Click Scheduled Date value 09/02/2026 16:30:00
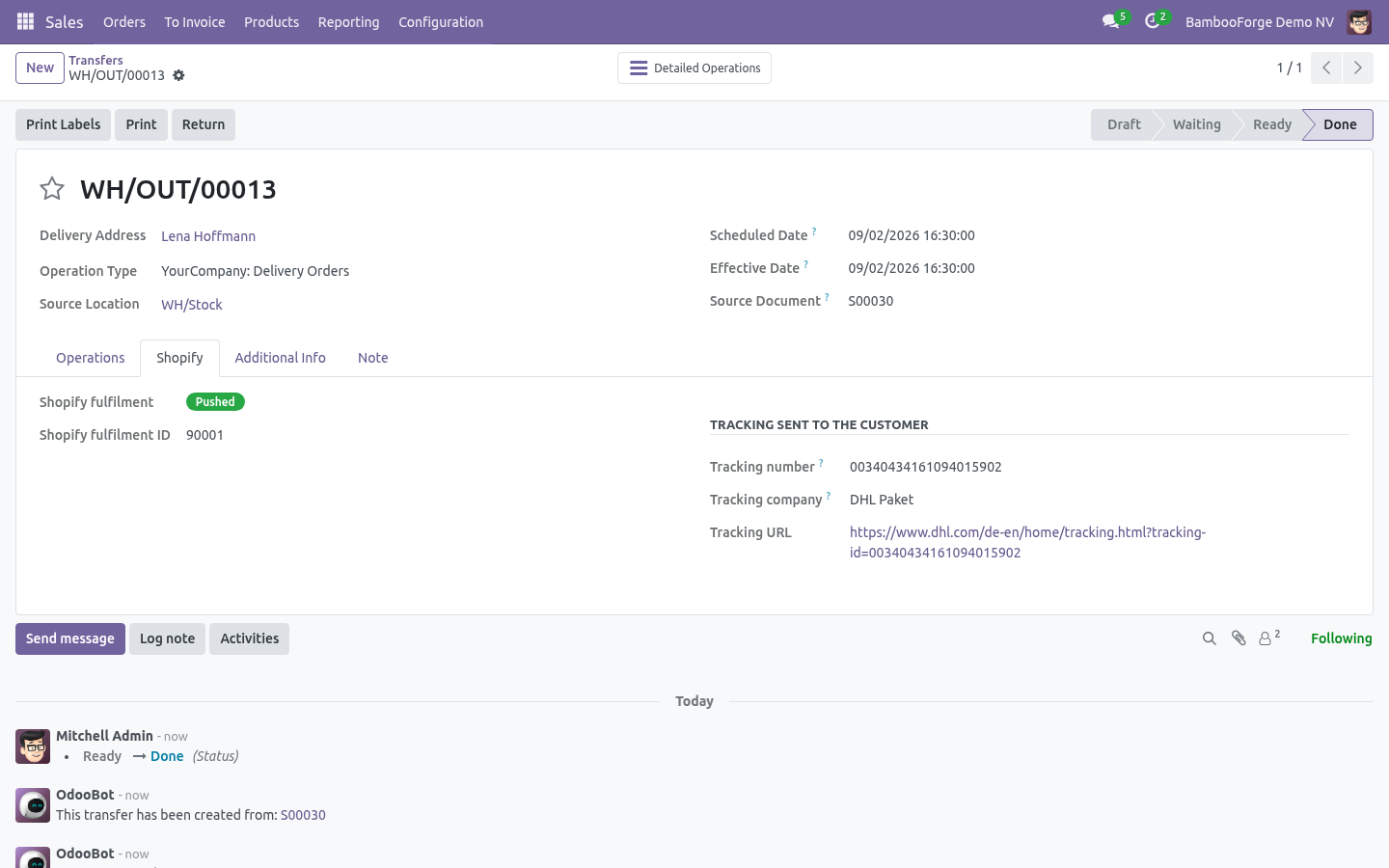Image resolution: width=1389 pixels, height=868 pixels. 912,235
